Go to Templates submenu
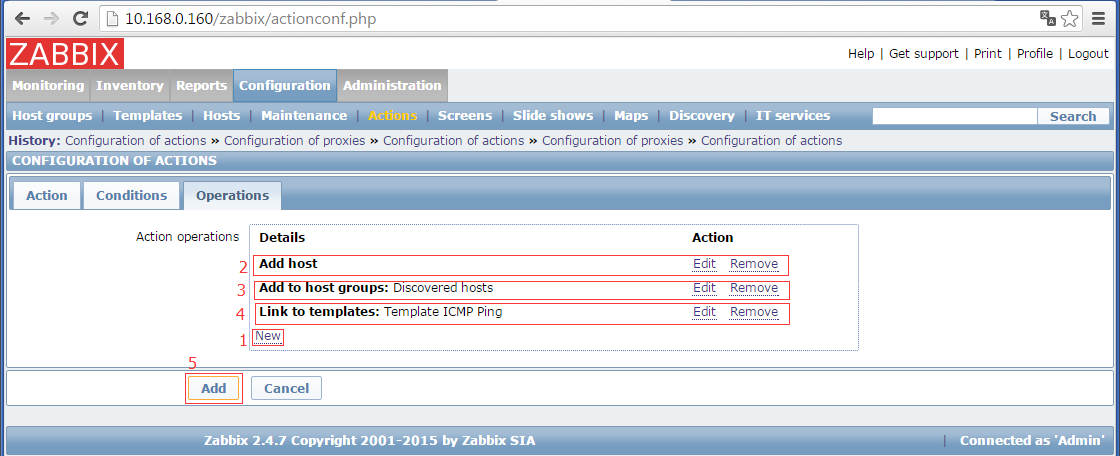1120x456 pixels. click(148, 116)
